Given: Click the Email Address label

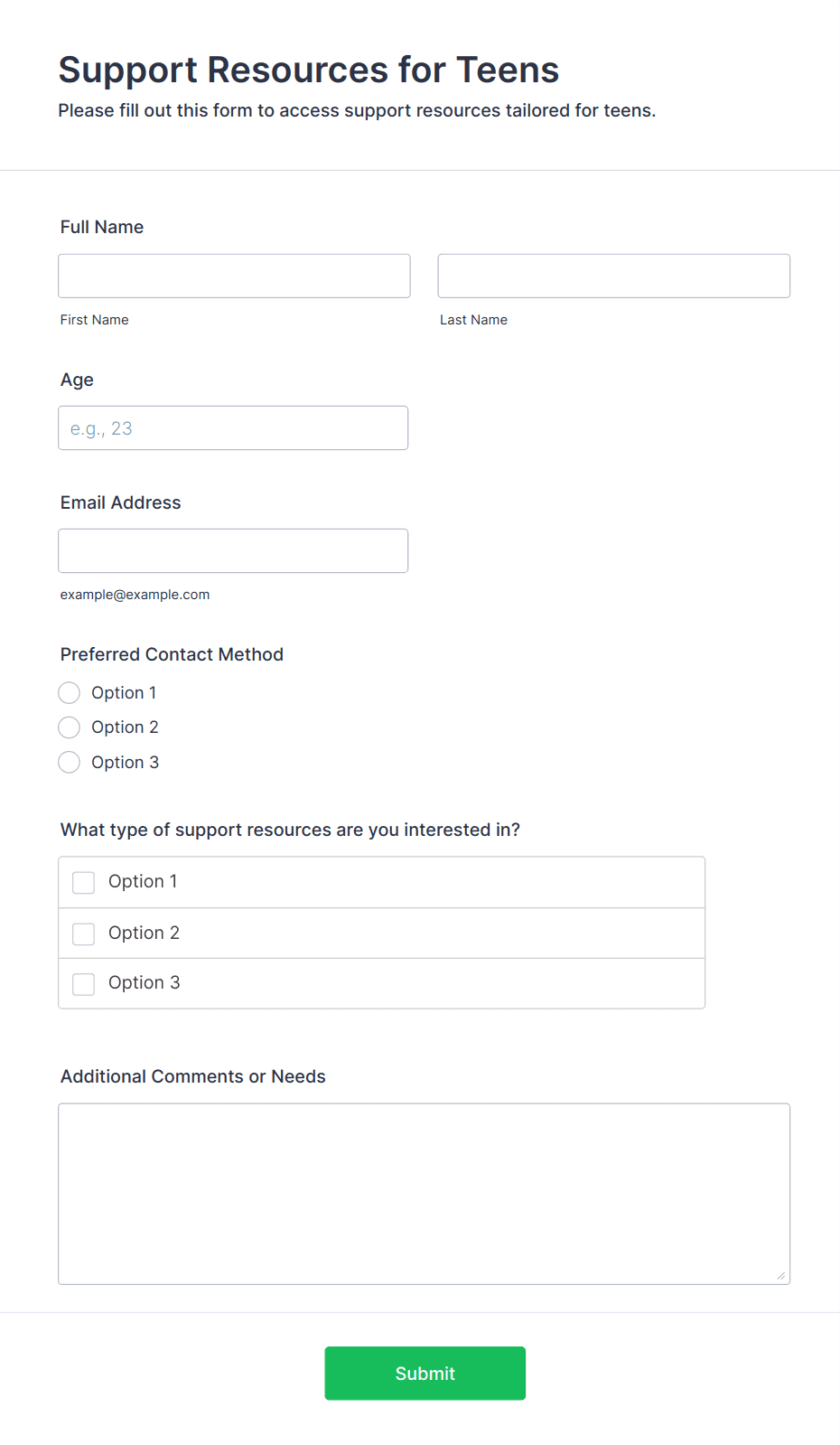Looking at the screenshot, I should coord(120,502).
